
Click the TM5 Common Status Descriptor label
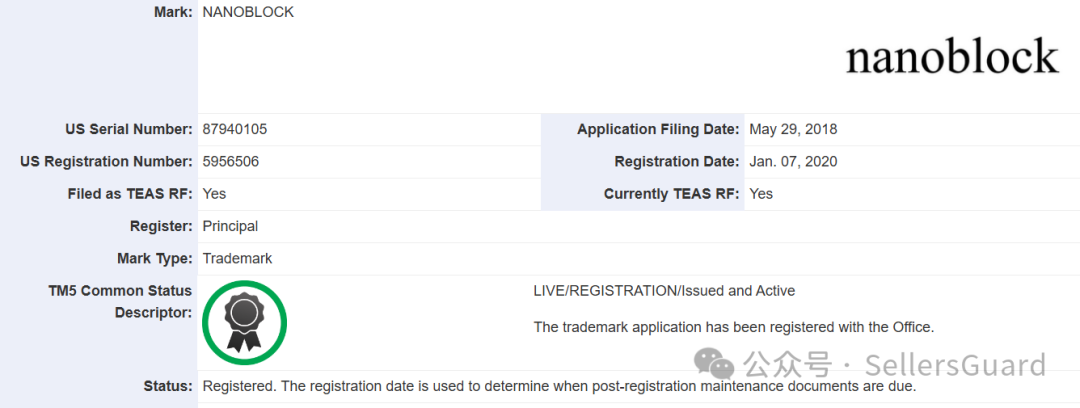click(120, 301)
